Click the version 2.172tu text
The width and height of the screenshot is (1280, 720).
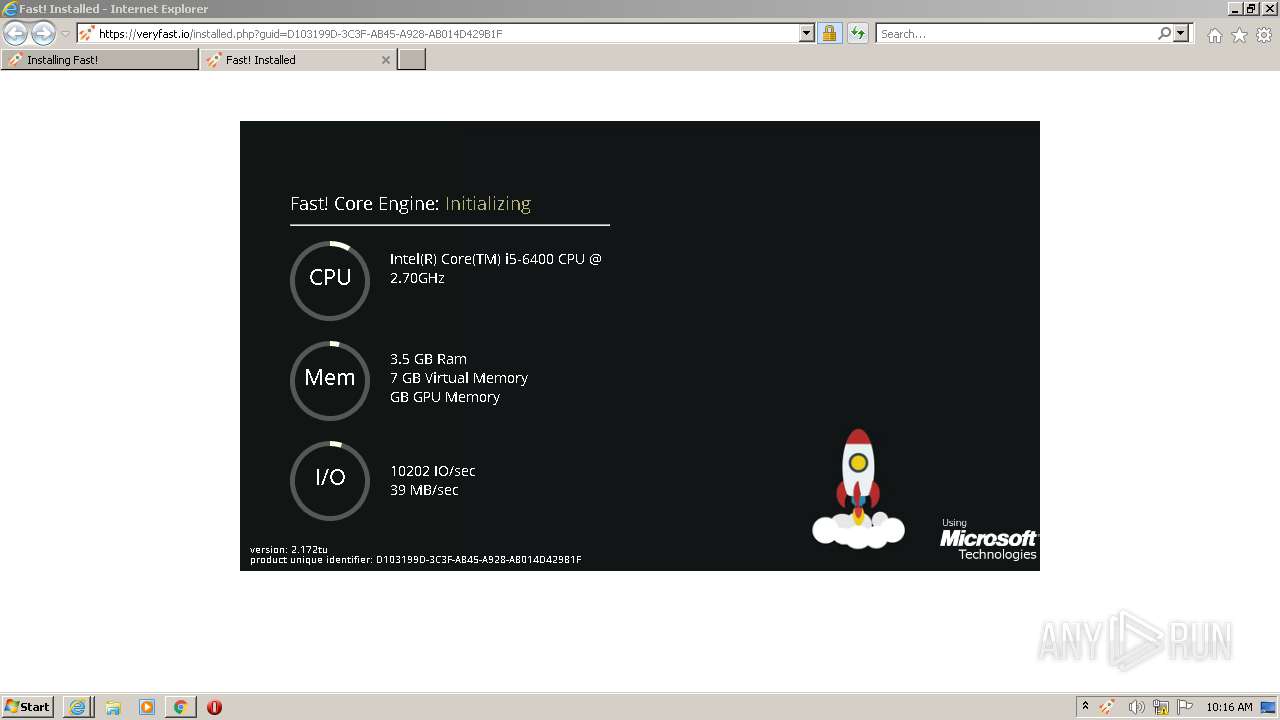tap(289, 549)
